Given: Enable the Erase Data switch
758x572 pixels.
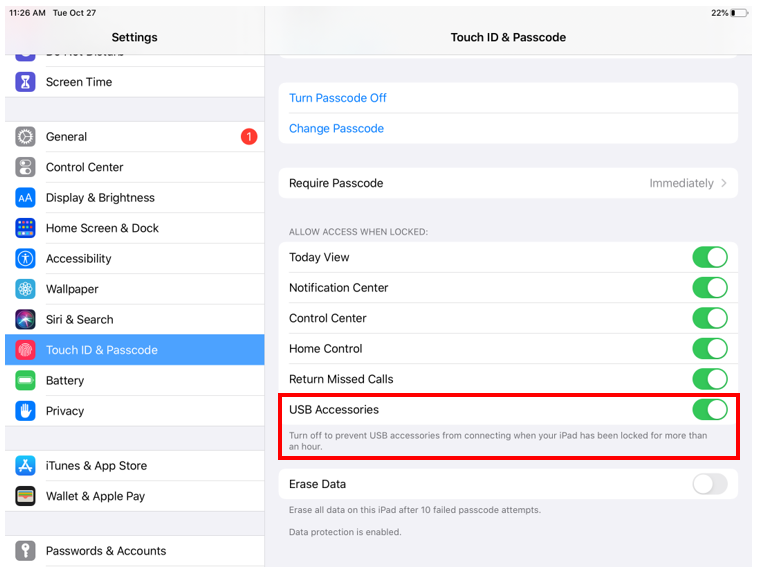Looking at the screenshot, I should coord(709,484).
